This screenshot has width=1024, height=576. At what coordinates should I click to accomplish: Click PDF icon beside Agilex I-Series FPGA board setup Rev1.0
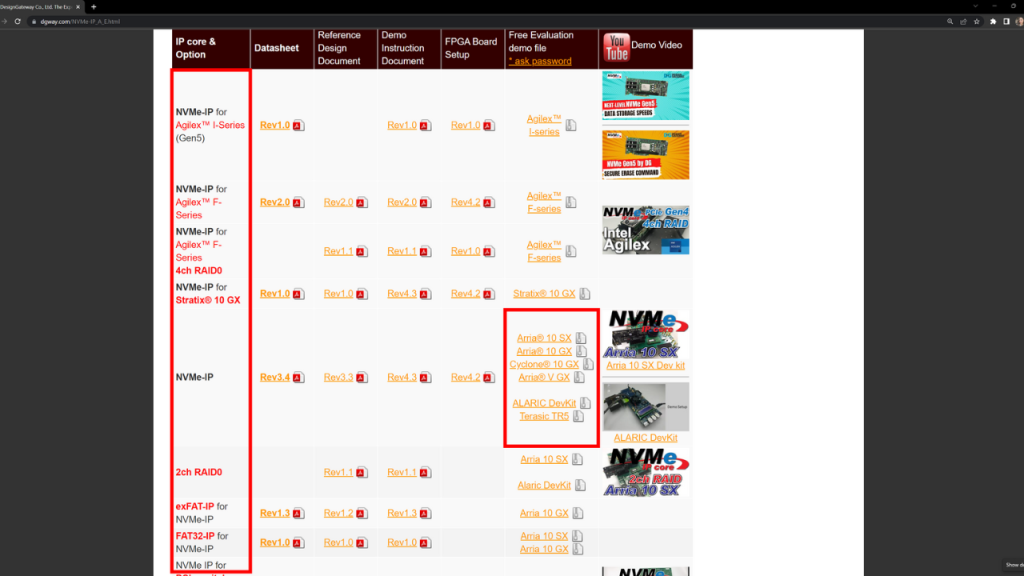[x=489, y=125]
